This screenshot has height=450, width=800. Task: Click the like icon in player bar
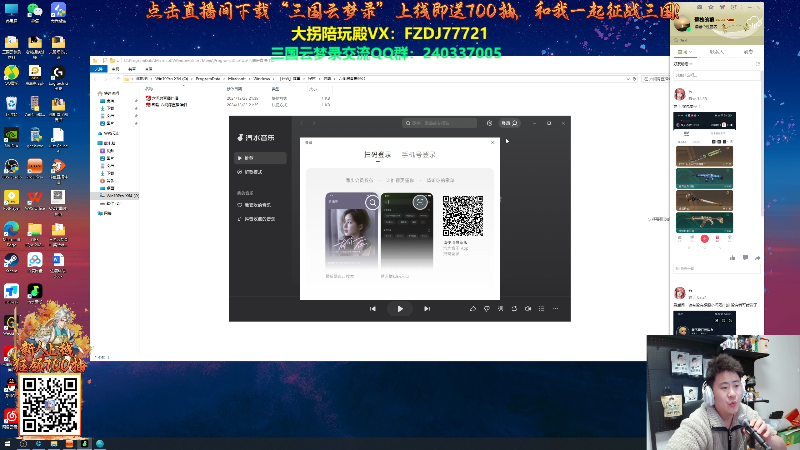coord(473,309)
